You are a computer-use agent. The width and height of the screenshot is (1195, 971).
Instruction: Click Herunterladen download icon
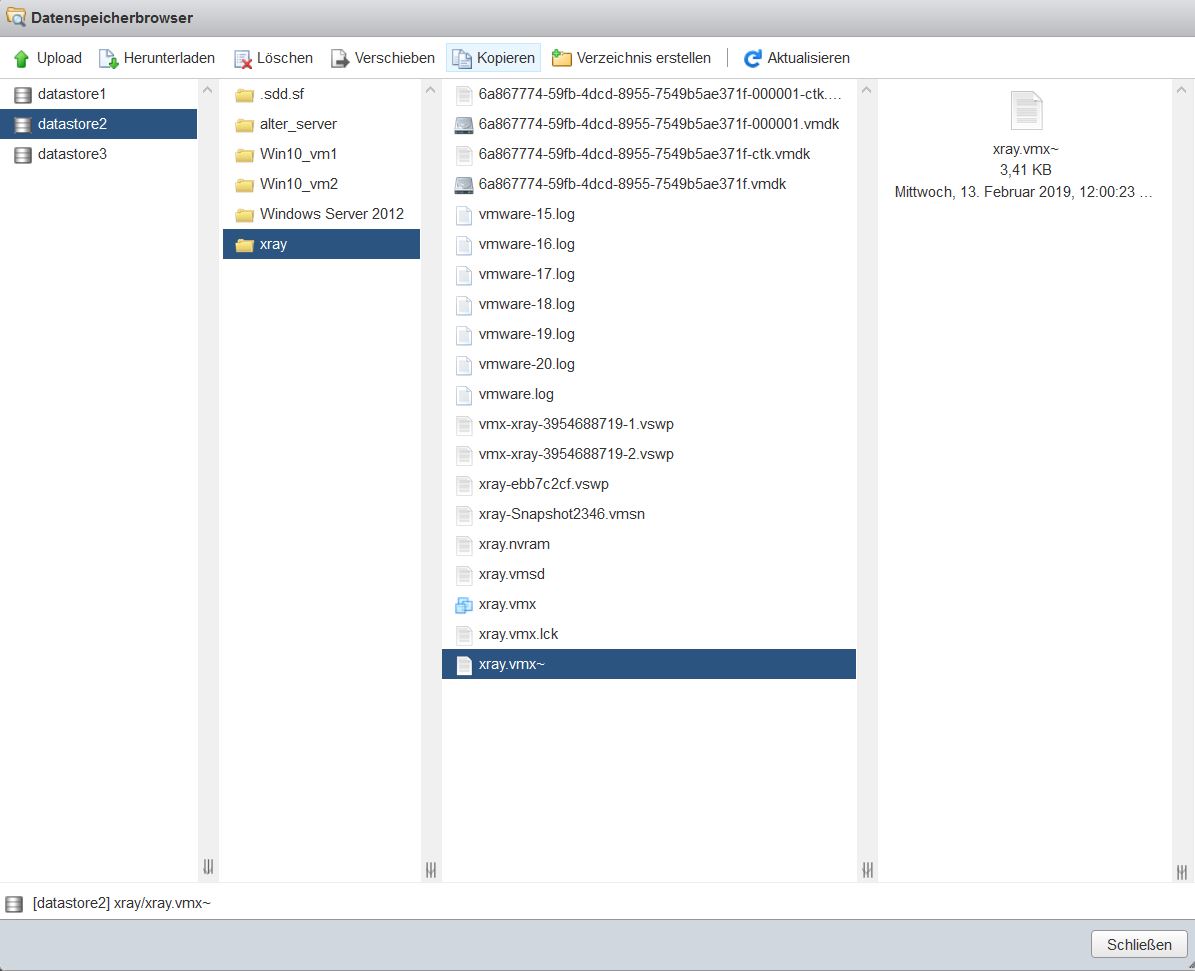[108, 58]
